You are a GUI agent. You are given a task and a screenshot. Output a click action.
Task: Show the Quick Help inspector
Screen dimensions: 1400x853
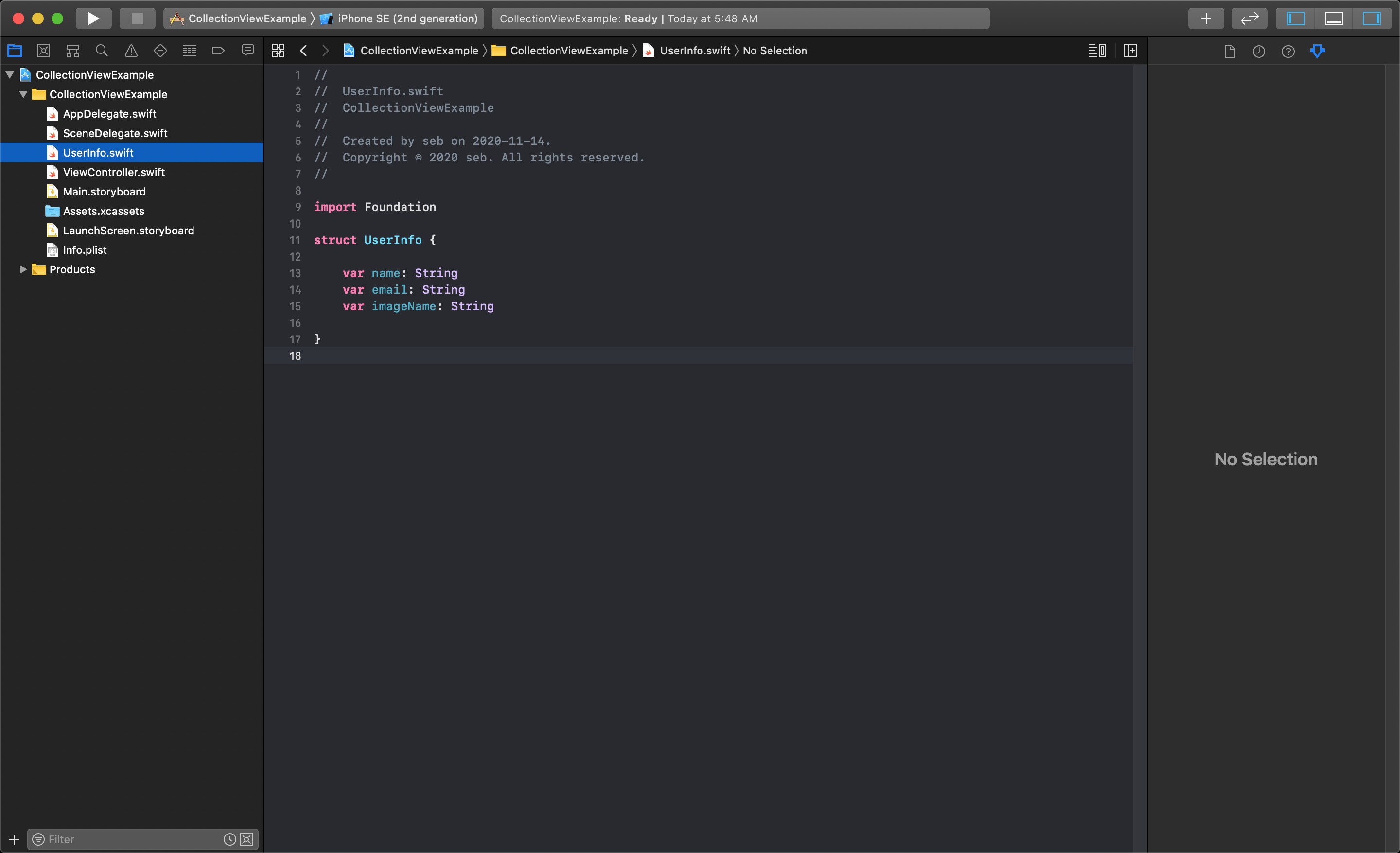(1288, 52)
